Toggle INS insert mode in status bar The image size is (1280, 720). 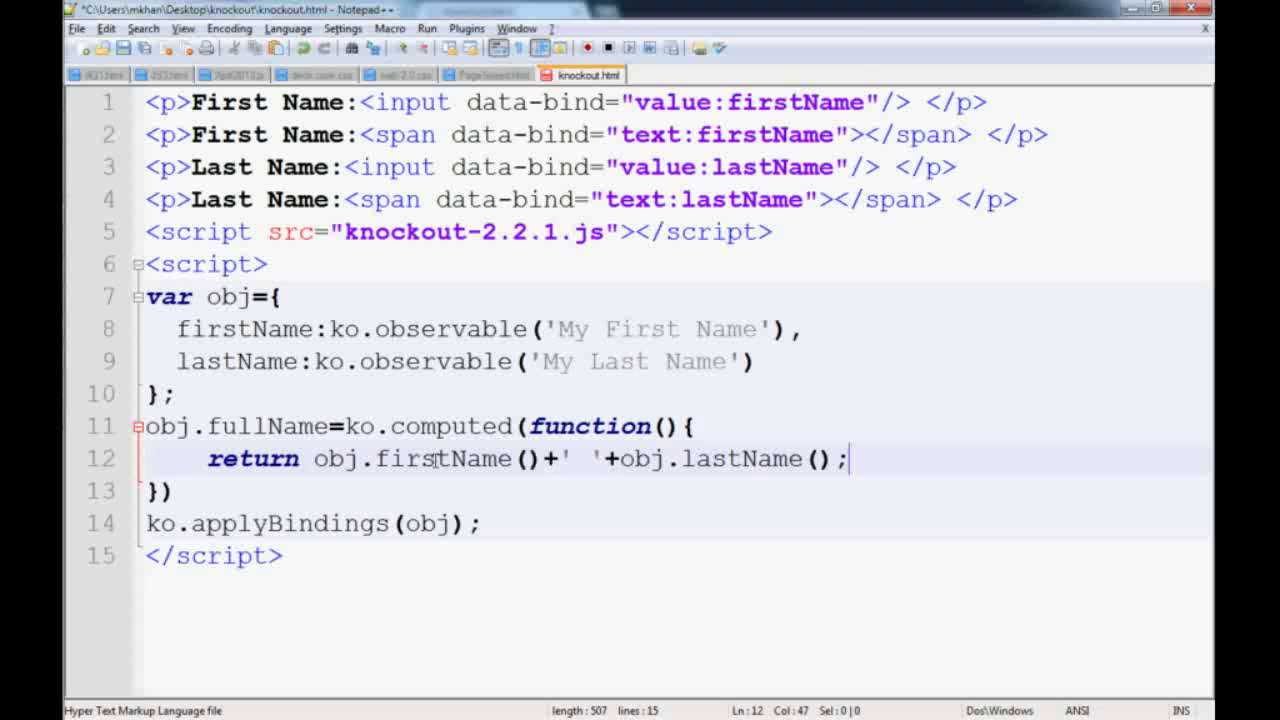coord(1181,711)
